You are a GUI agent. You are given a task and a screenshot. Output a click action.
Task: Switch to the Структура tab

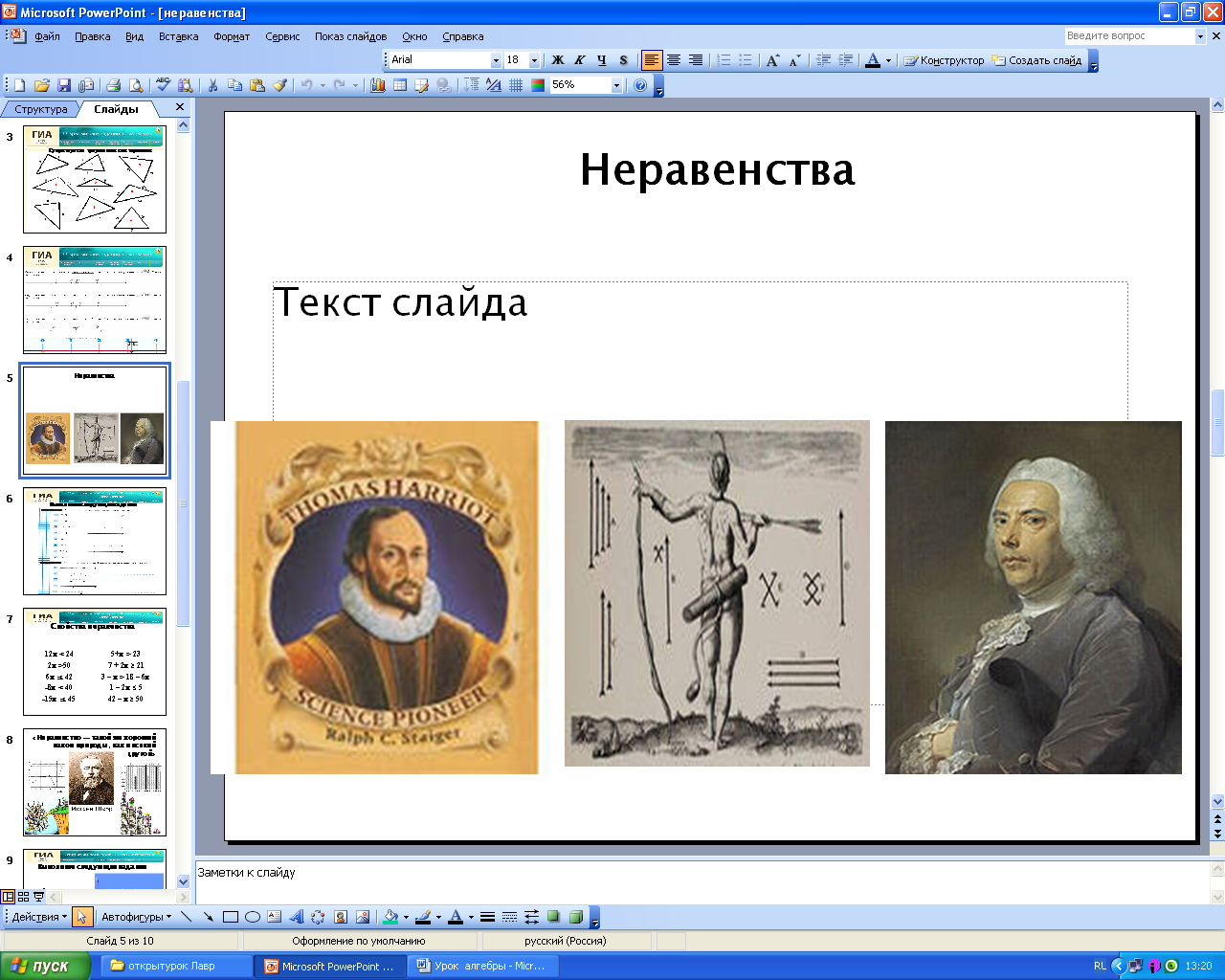pos(41,109)
